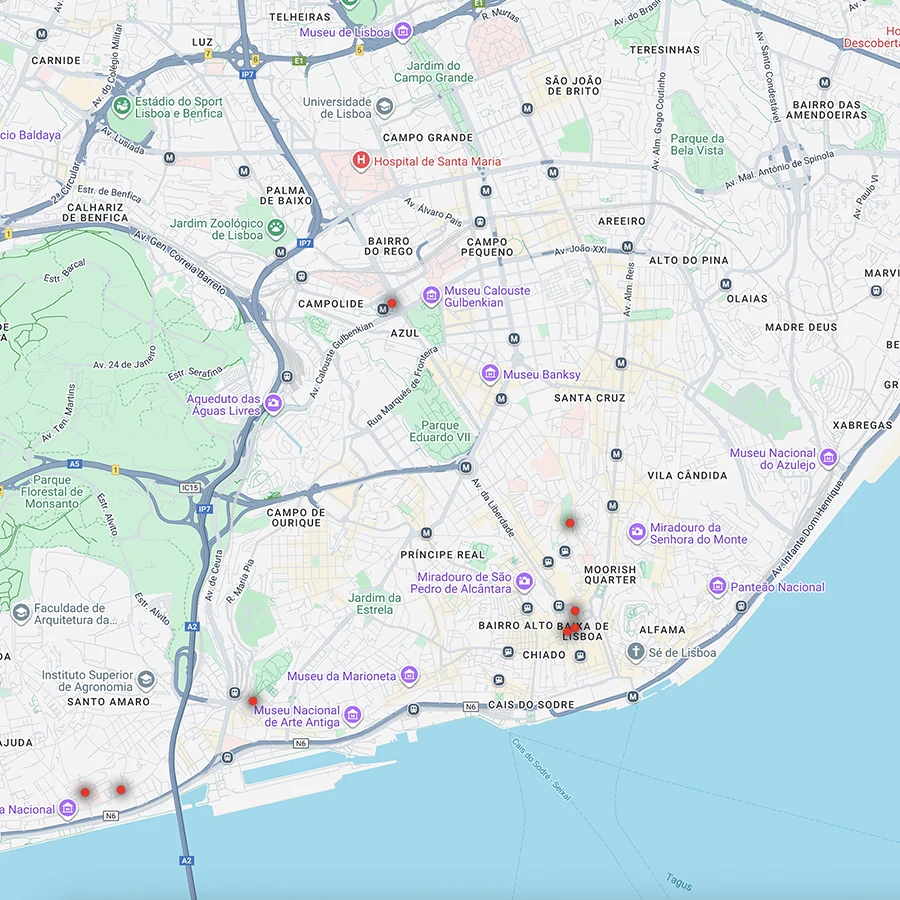Select the red dot beside Campolide metro station

coord(392,303)
